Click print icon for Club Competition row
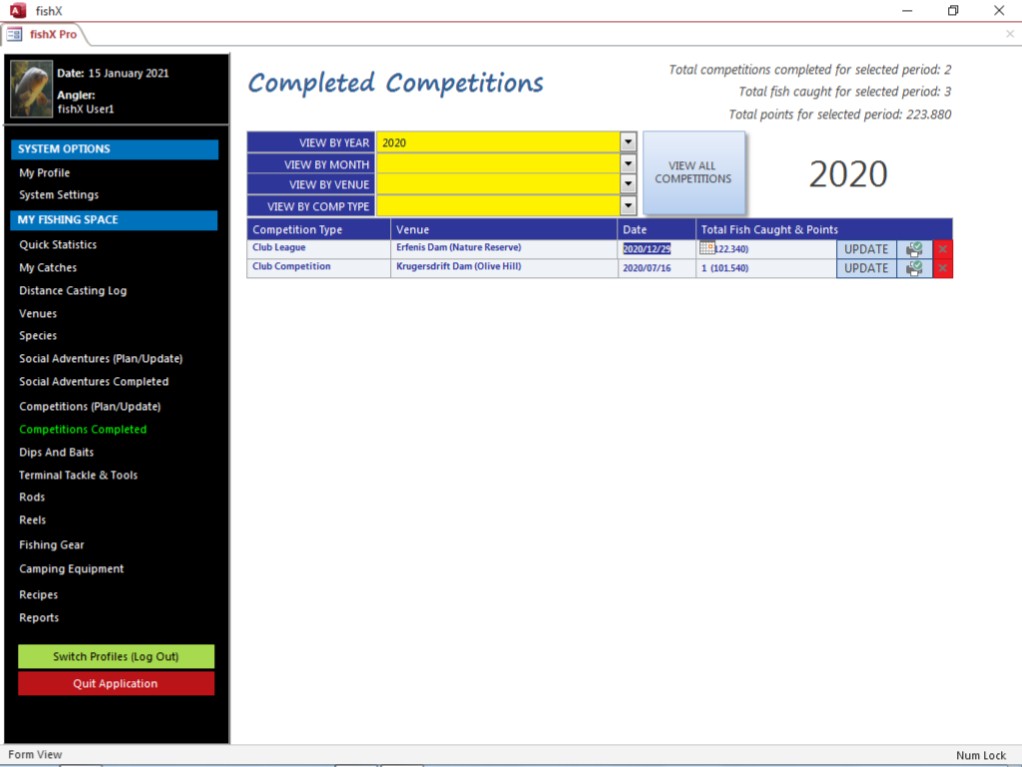1022x767 pixels. click(914, 268)
